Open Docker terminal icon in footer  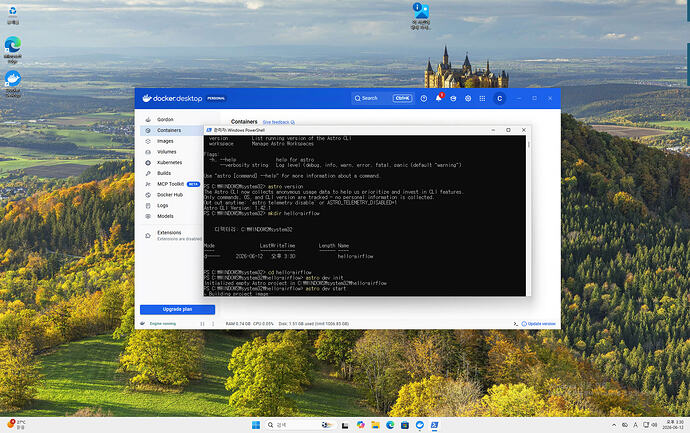click(x=515, y=324)
